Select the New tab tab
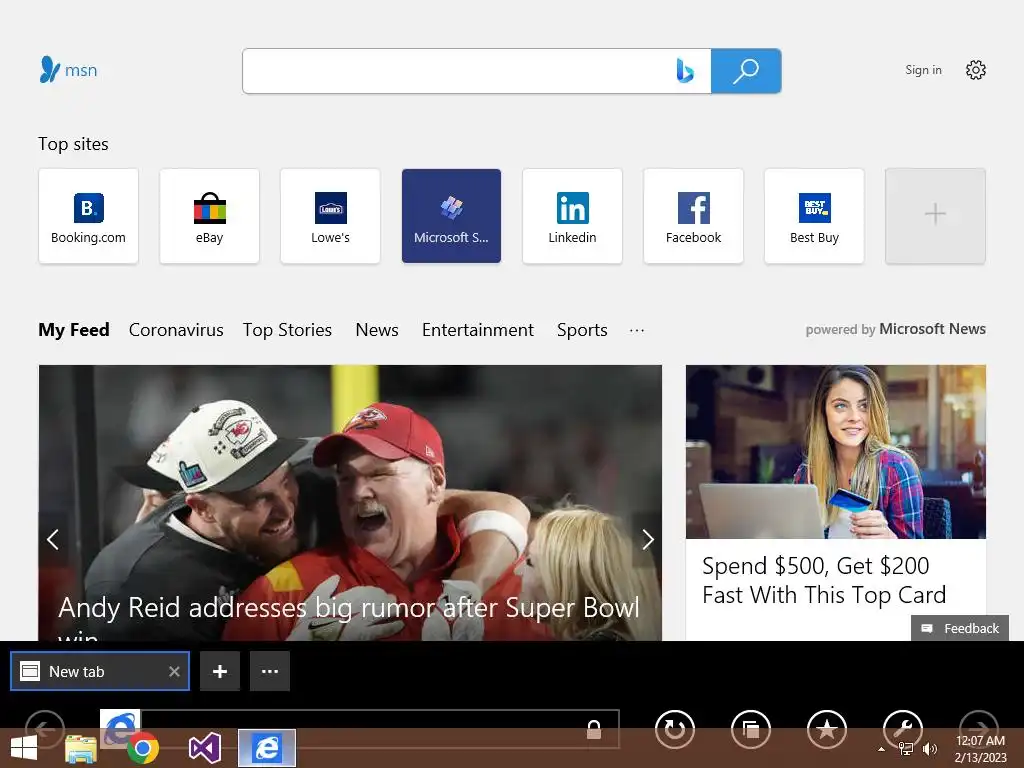Screen dimensions: 1024x768 100,671
